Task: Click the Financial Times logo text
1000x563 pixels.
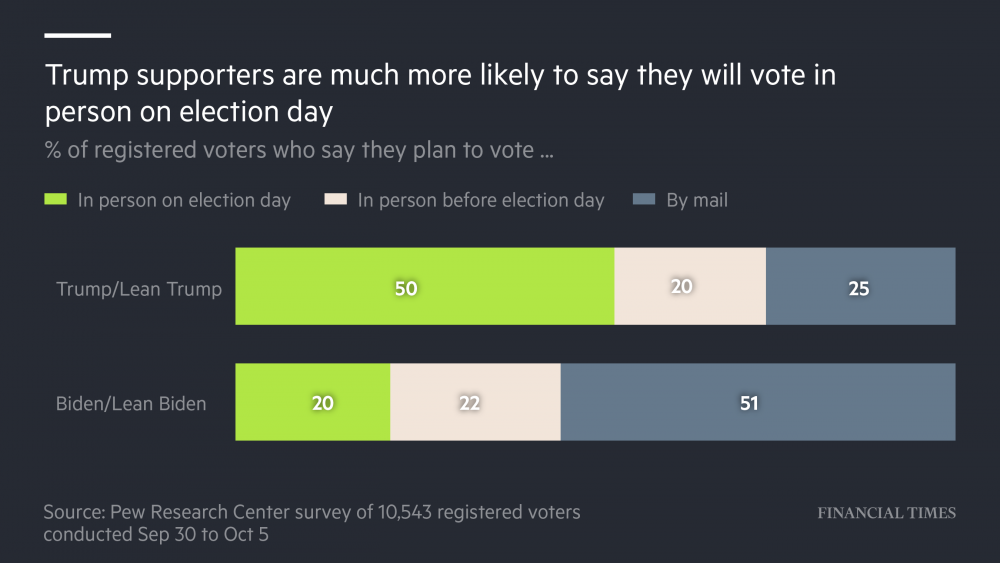Action: (x=886, y=513)
